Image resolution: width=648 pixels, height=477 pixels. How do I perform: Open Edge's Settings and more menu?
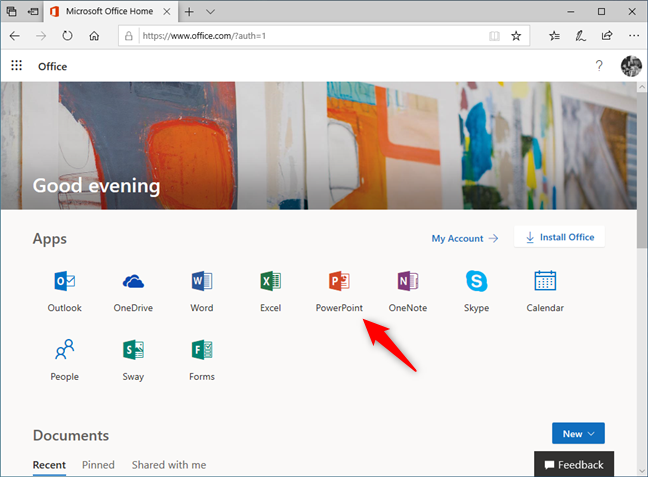point(632,35)
